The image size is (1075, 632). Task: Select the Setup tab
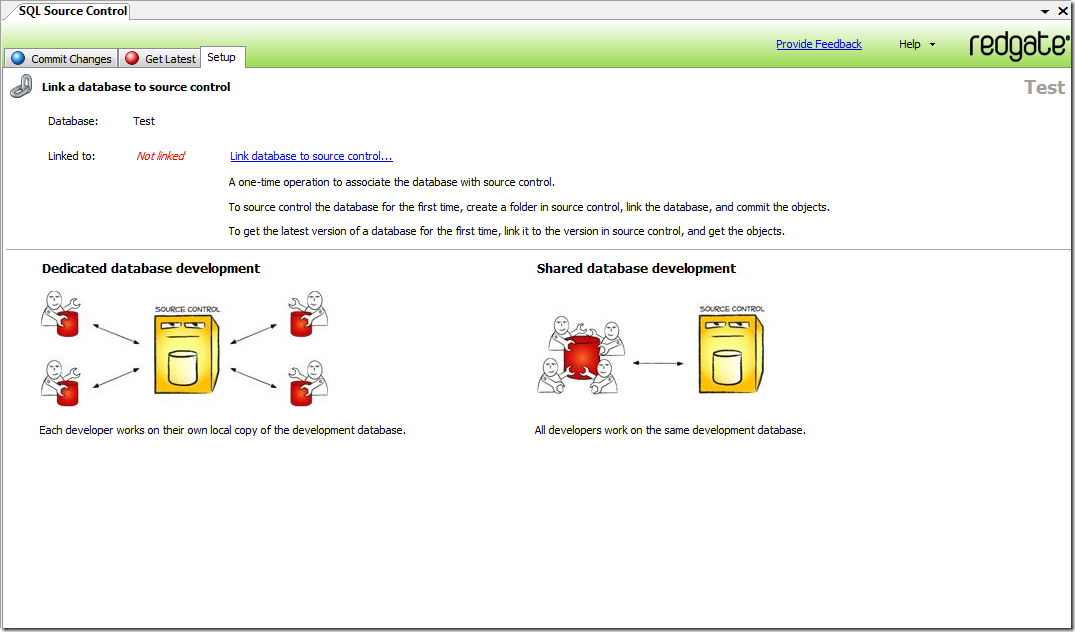[x=221, y=58]
